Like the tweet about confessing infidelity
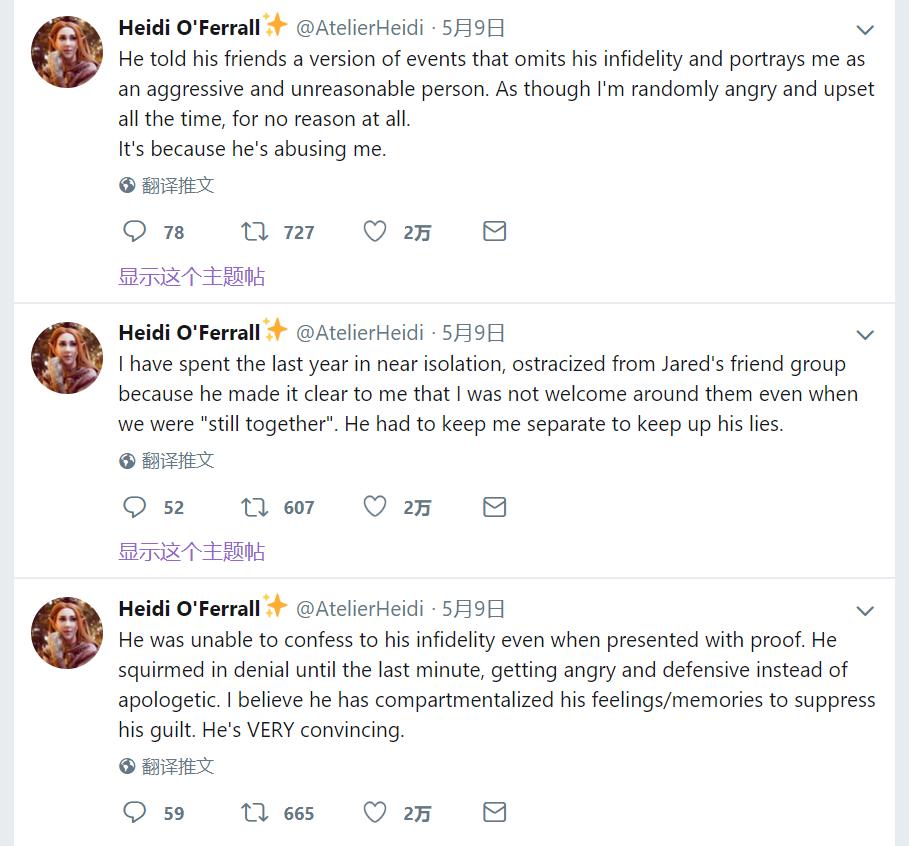The width and height of the screenshot is (909, 846). (375, 812)
